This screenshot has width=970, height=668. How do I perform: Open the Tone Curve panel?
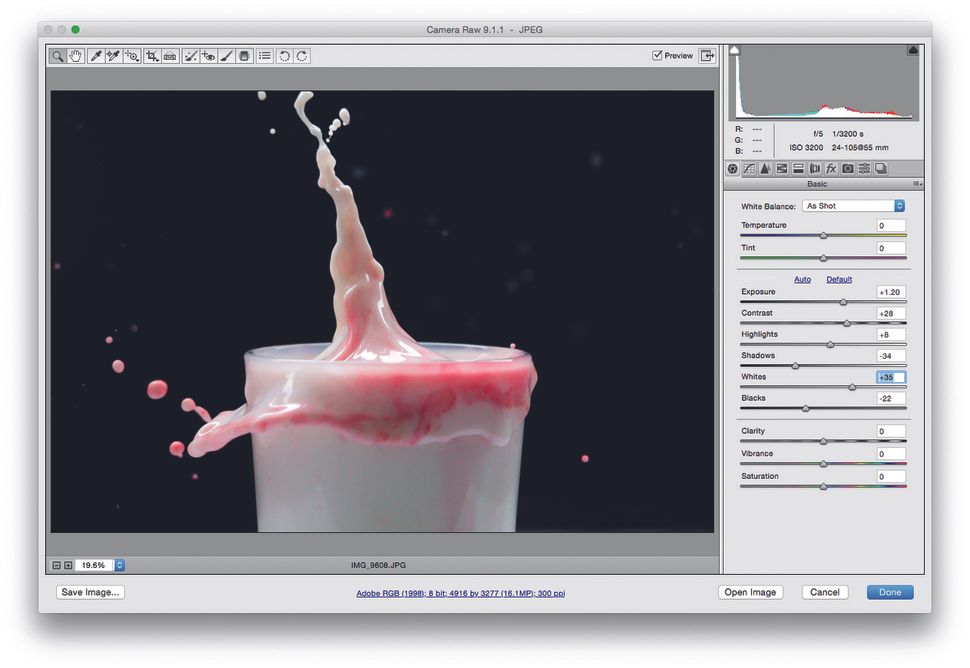[x=750, y=168]
